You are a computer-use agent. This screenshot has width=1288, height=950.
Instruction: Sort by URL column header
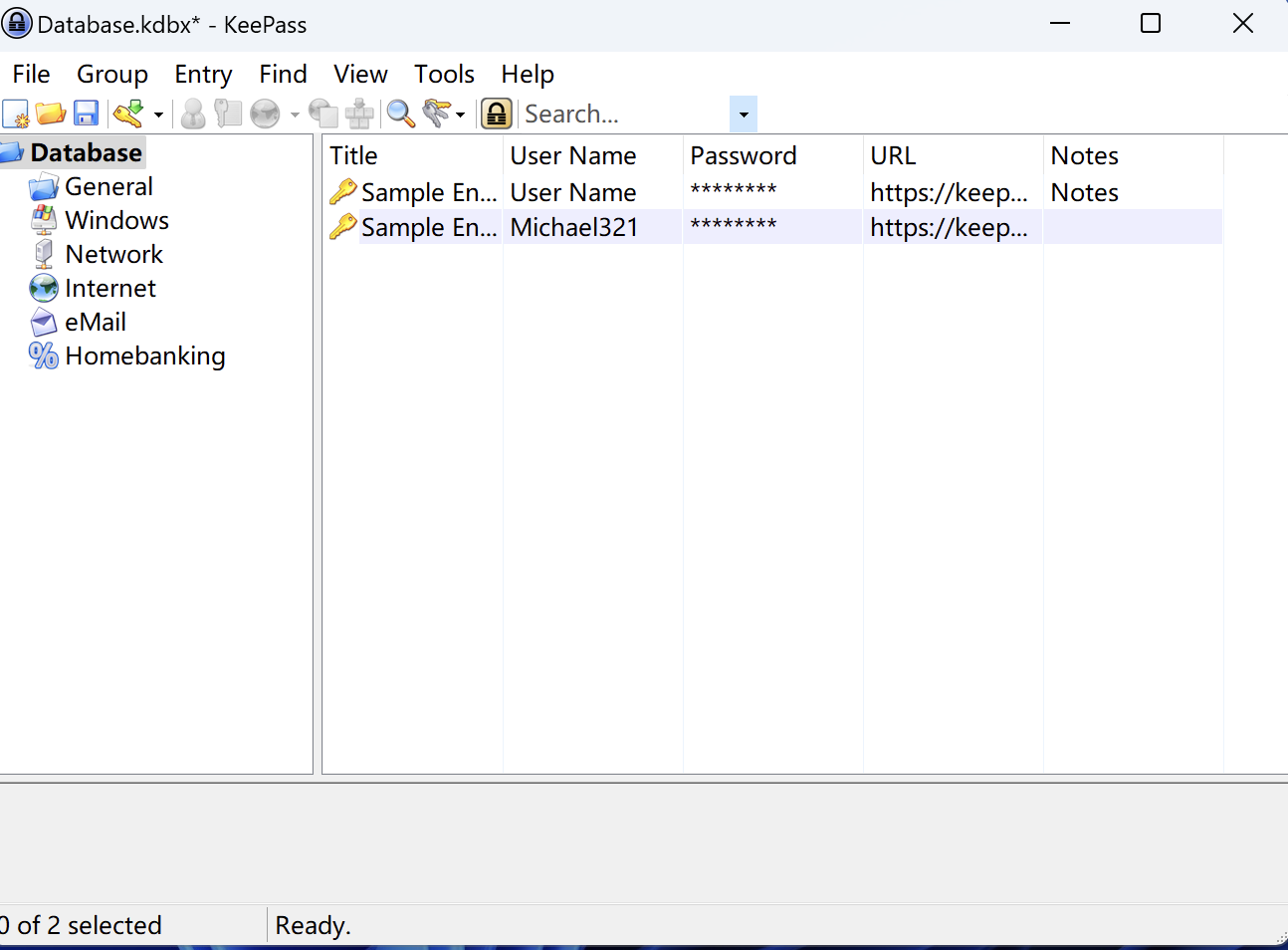[x=954, y=156]
